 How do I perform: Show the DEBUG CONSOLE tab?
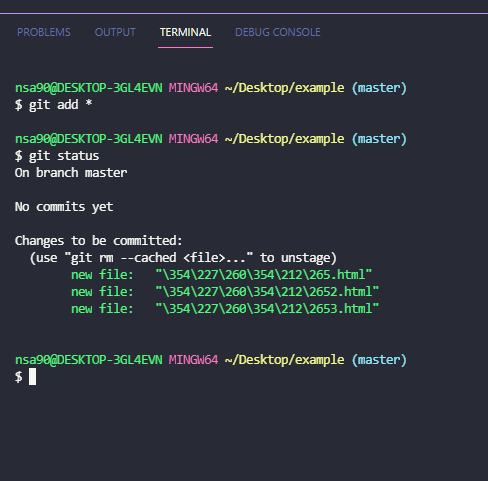[278, 32]
